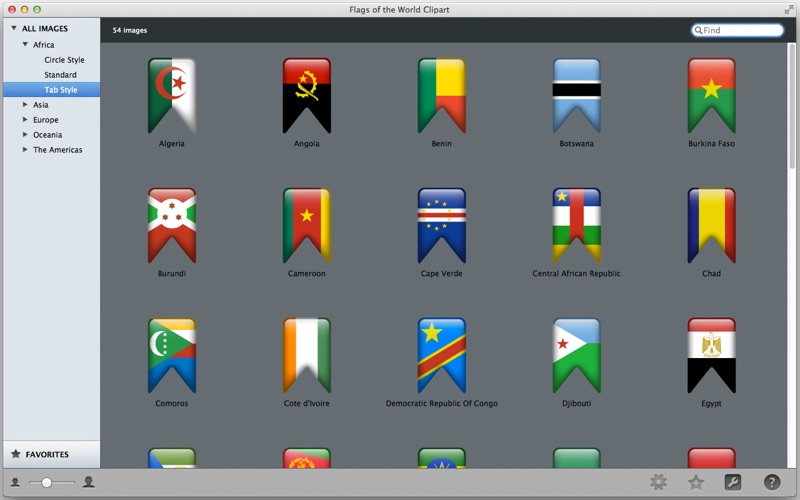Click the Cote d'Ivoire caption text
800x500 pixels.
(x=307, y=403)
